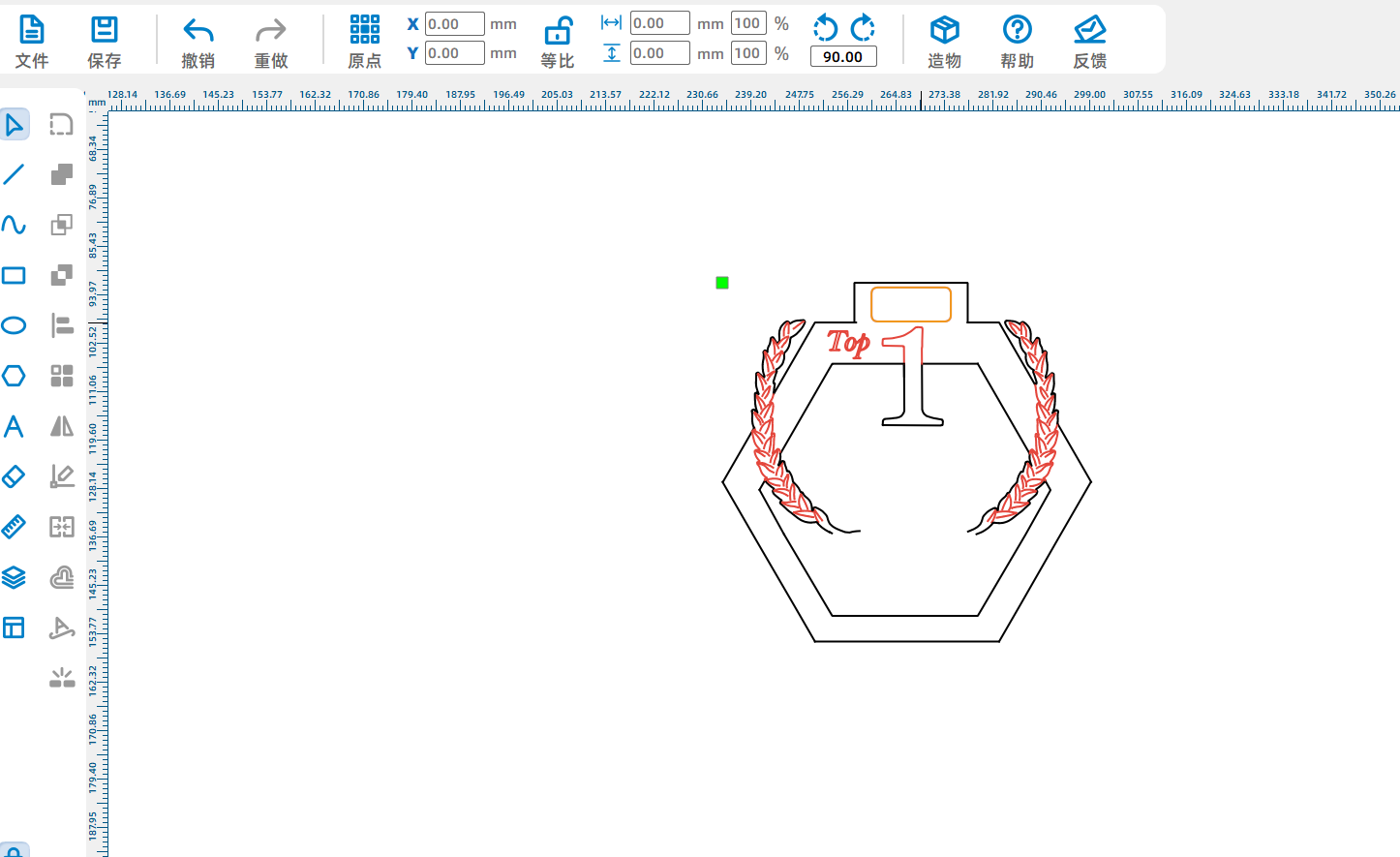
Task: Open the align objects icon
Action: click(62, 325)
